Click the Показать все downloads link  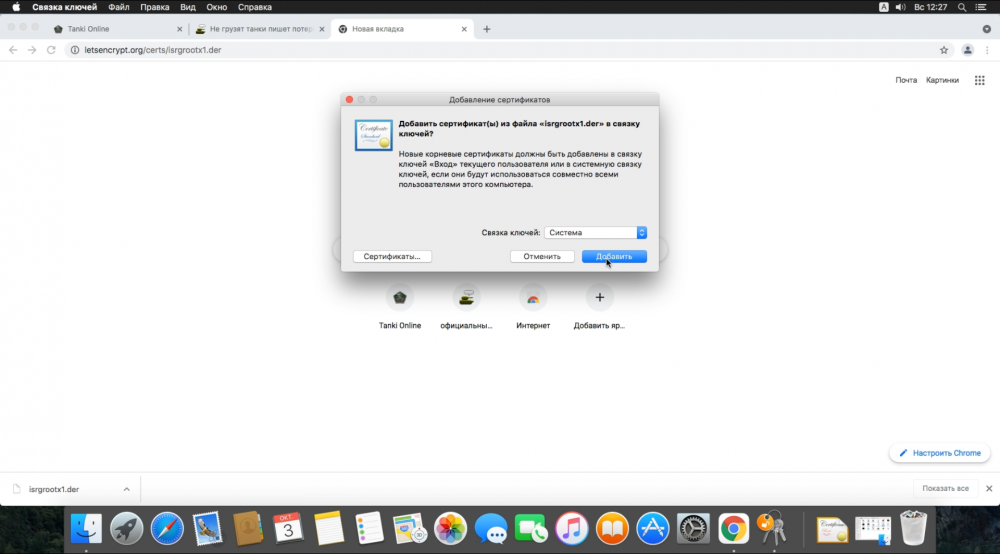point(945,488)
